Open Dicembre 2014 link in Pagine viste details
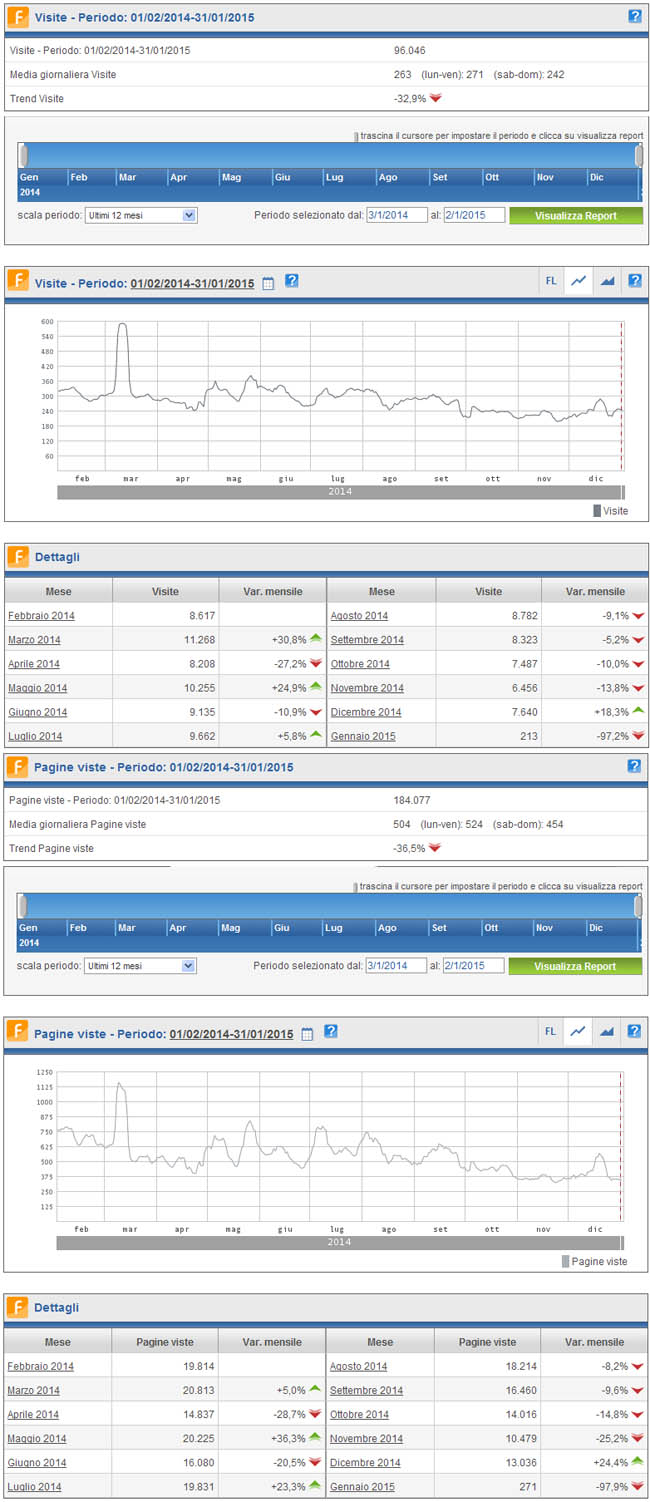This screenshot has height=1502, width=650. (365, 1462)
